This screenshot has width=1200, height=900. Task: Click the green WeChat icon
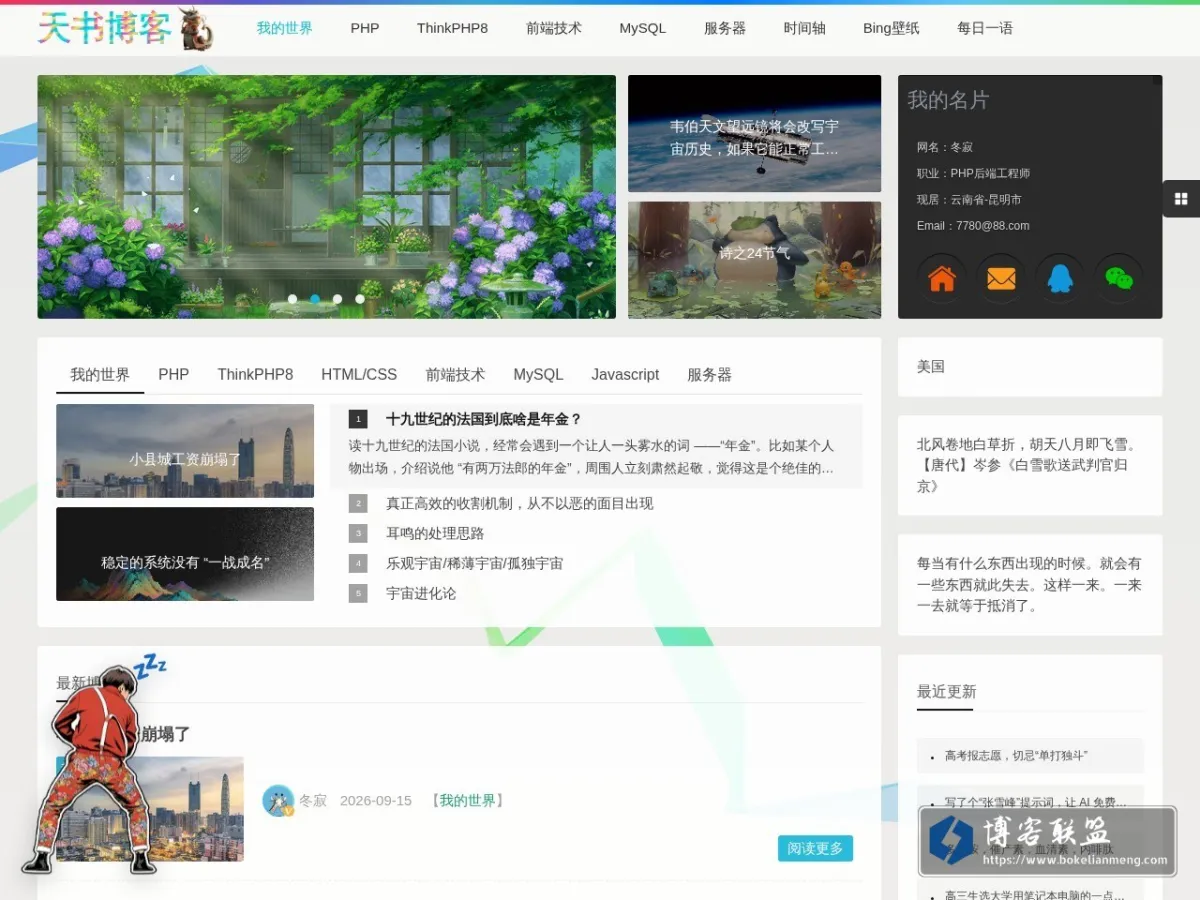pyautogui.click(x=1119, y=278)
